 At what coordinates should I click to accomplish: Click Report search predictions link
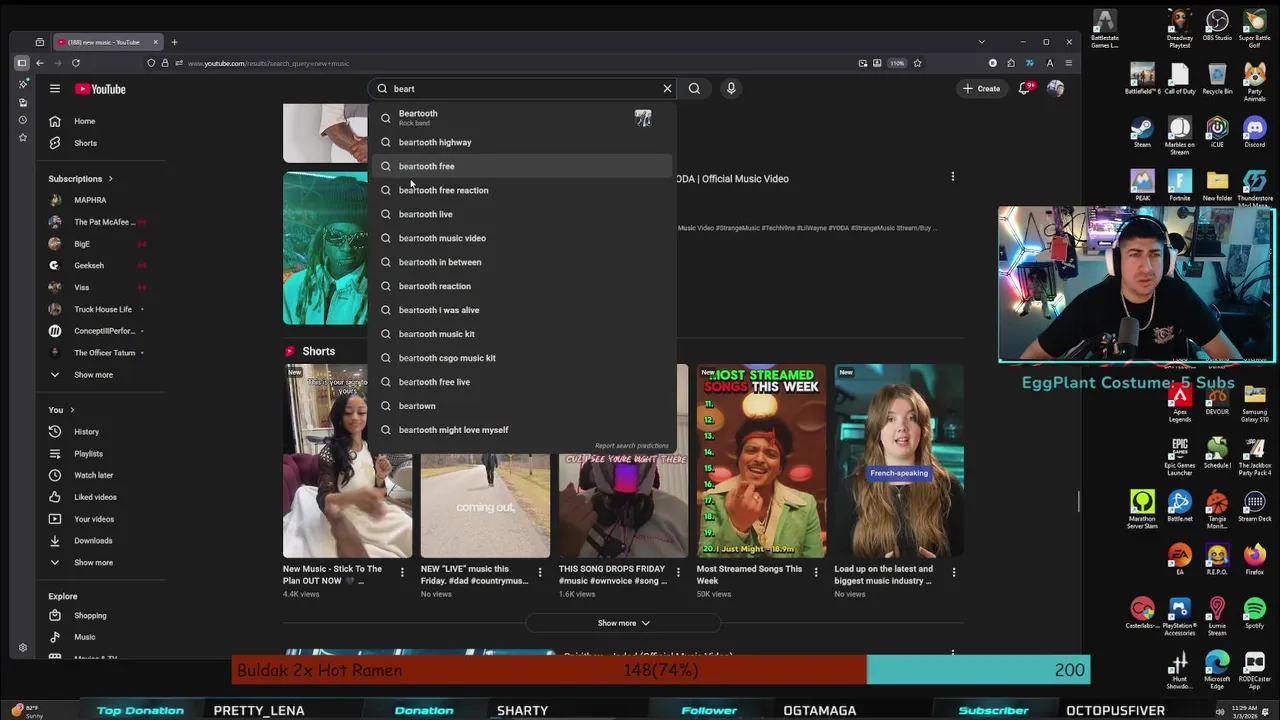631,446
